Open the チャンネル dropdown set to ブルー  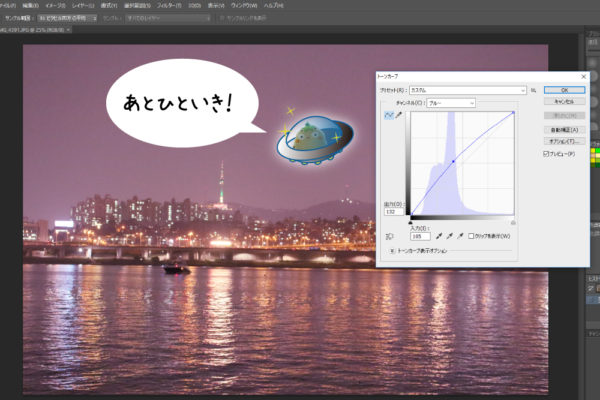pos(451,103)
